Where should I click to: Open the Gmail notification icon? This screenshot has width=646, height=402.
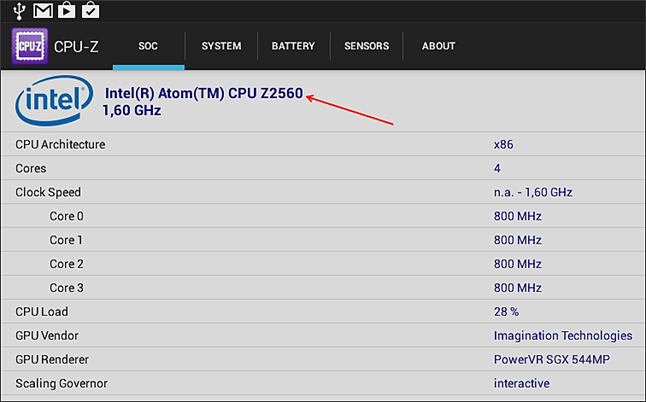pyautogui.click(x=43, y=11)
